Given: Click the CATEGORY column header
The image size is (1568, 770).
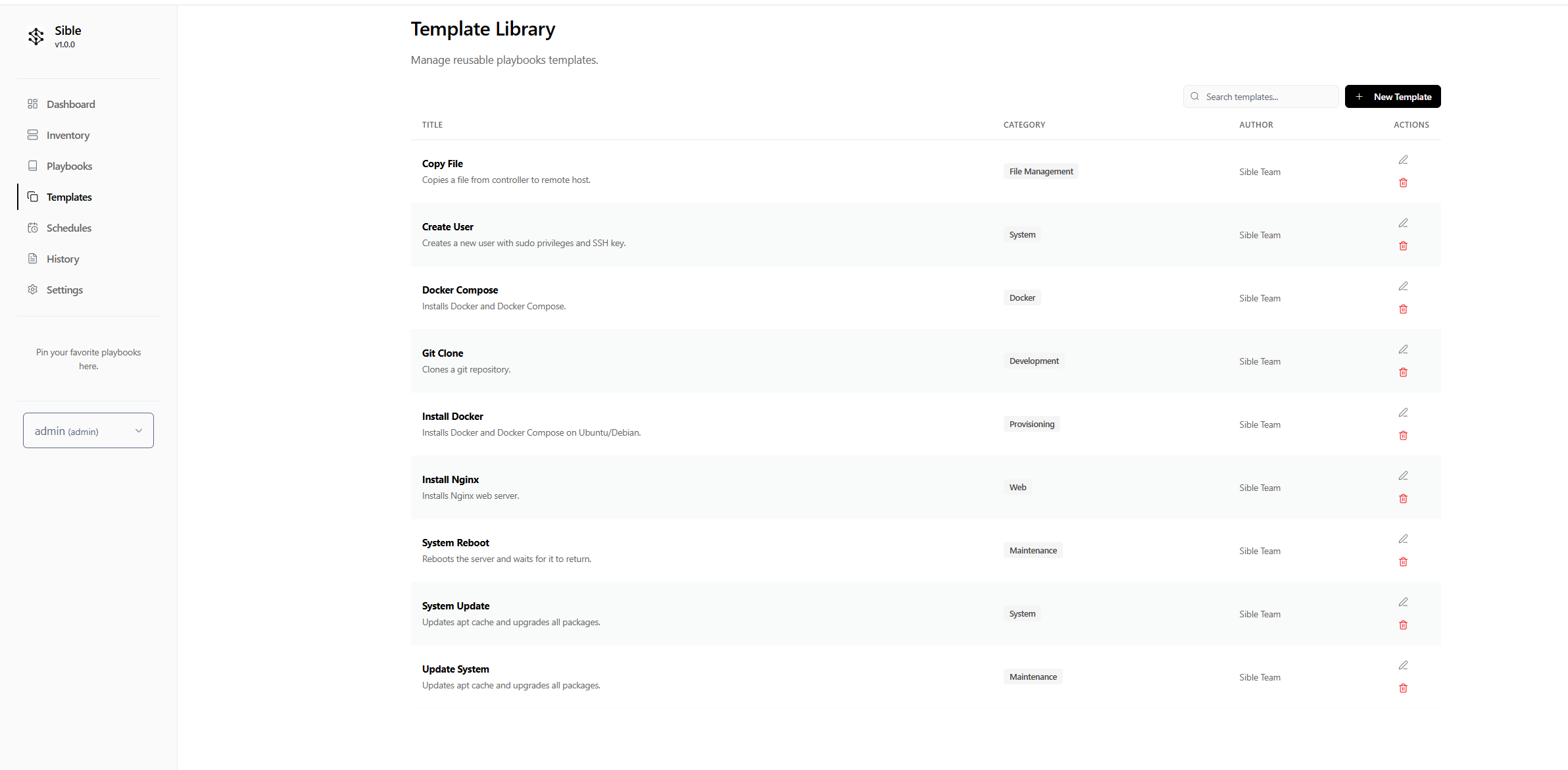Looking at the screenshot, I should [x=1024, y=124].
